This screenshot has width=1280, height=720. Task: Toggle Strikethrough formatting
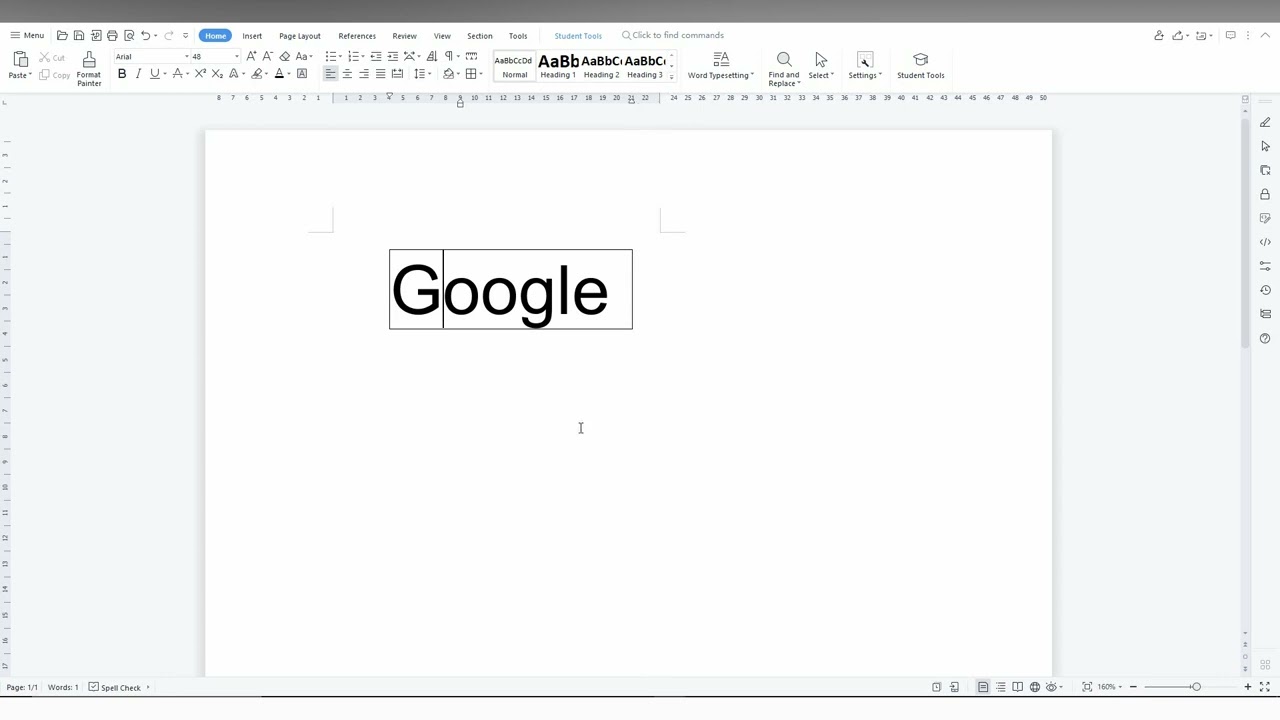pos(177,74)
